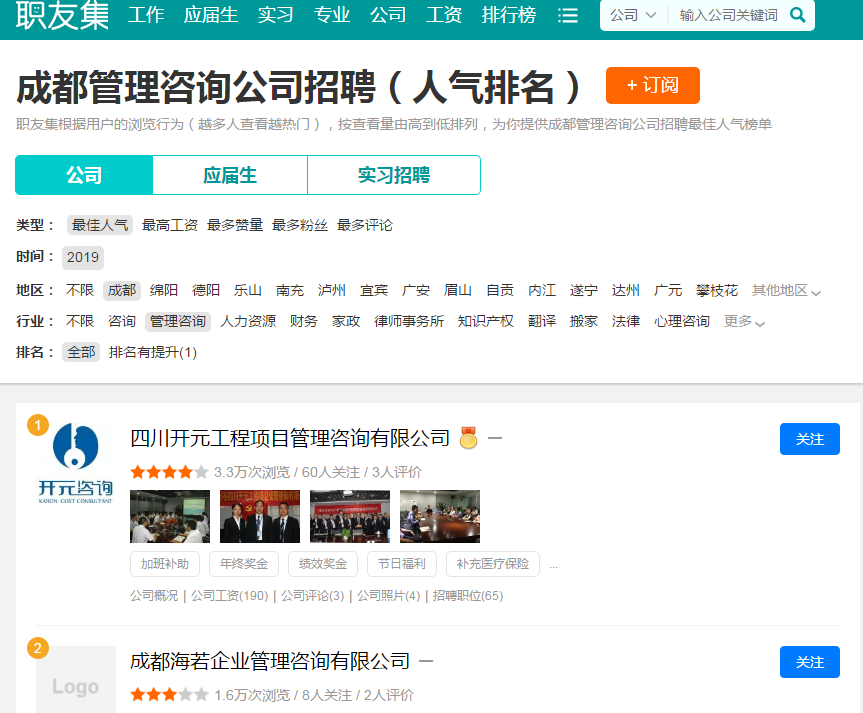
Task: Click inside 输入公司关键词 search field
Action: pos(729,15)
